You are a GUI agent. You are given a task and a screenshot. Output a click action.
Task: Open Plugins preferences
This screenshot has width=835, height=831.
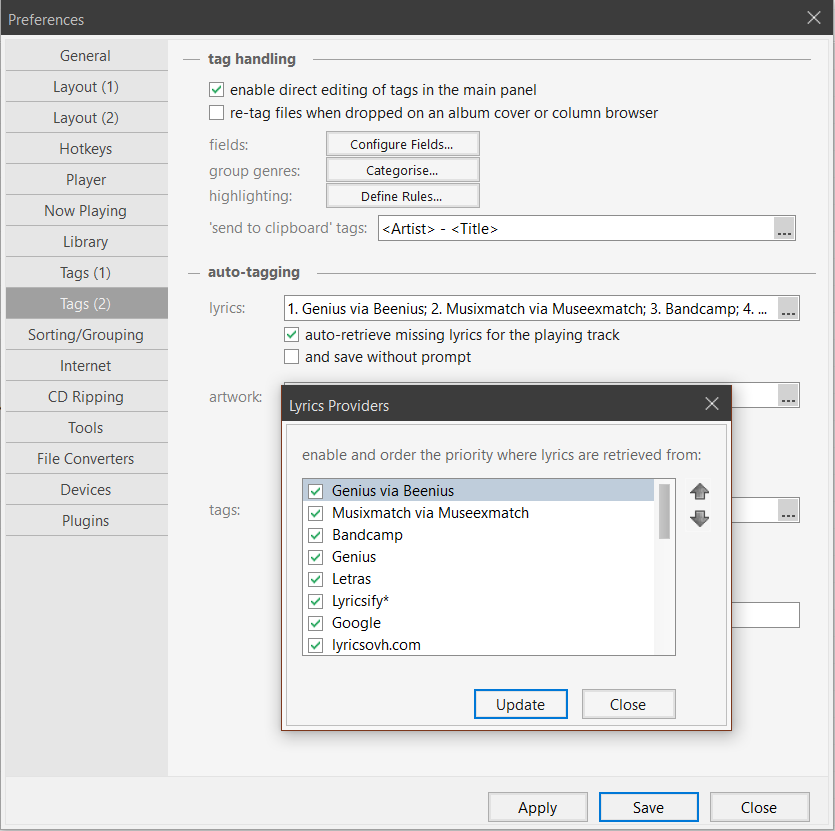(86, 520)
